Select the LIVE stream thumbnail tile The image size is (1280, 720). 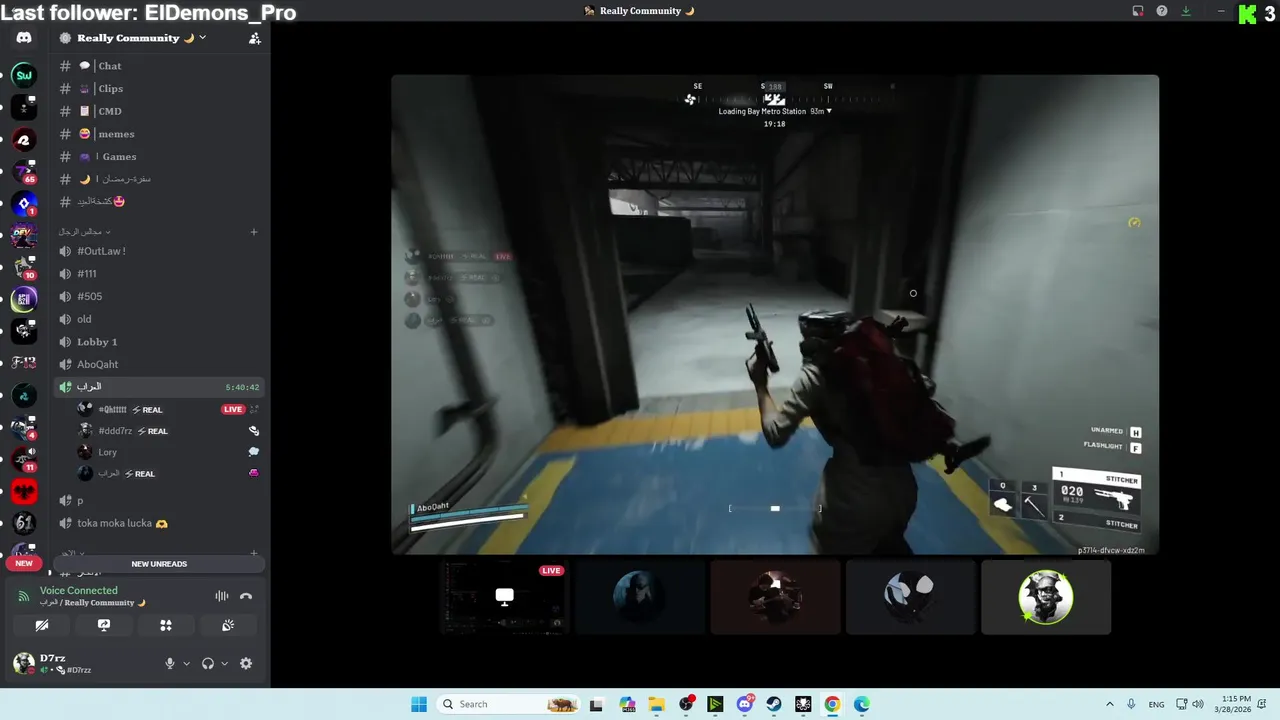506,597
